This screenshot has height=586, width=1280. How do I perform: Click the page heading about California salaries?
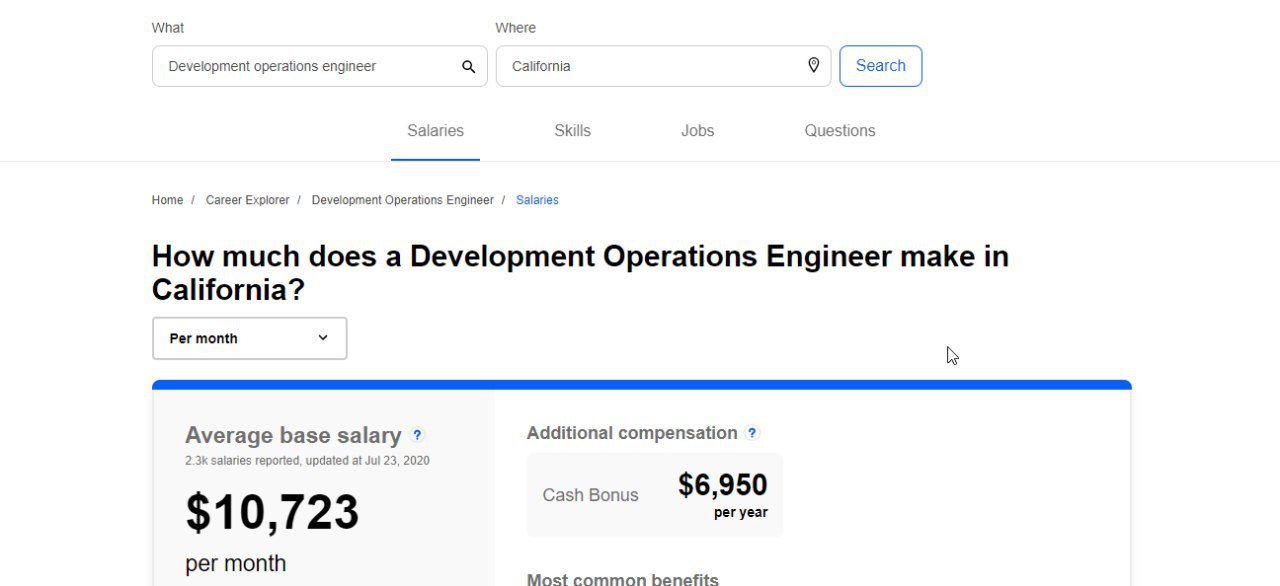pyautogui.click(x=580, y=273)
